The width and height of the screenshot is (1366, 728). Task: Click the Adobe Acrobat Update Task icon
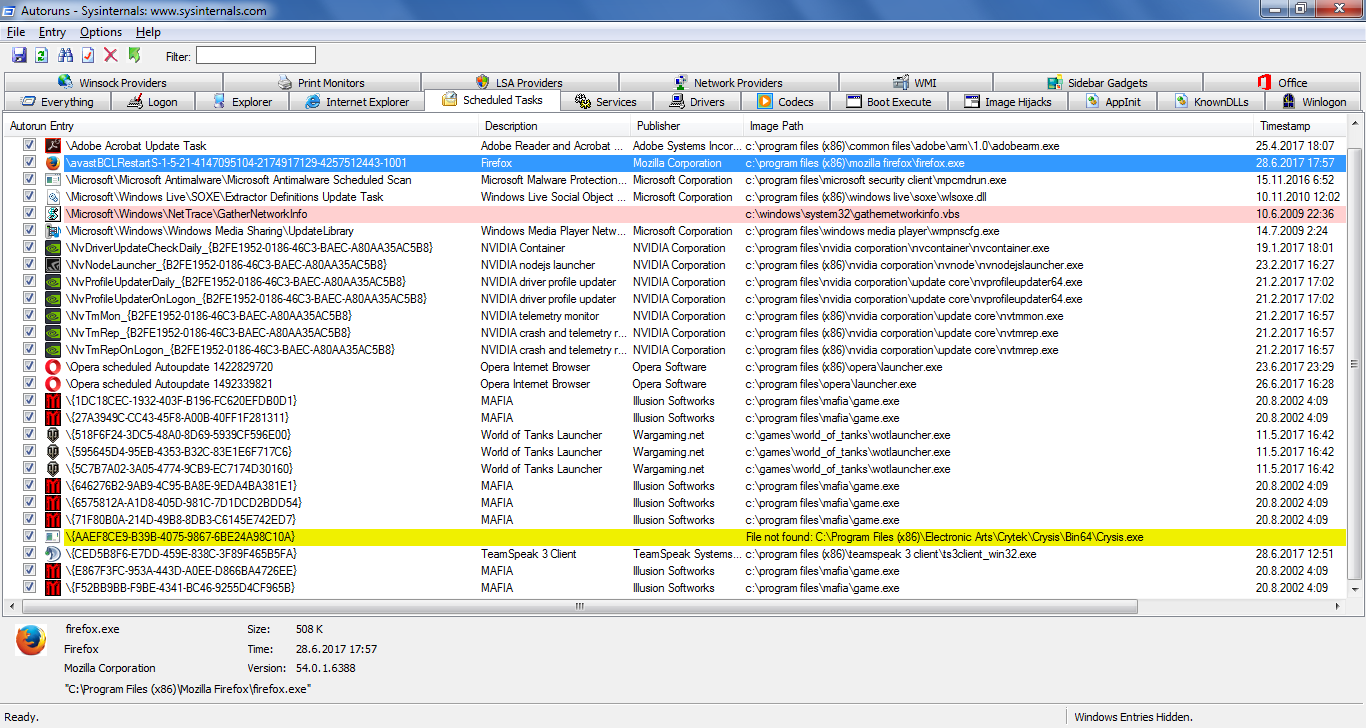click(x=54, y=146)
